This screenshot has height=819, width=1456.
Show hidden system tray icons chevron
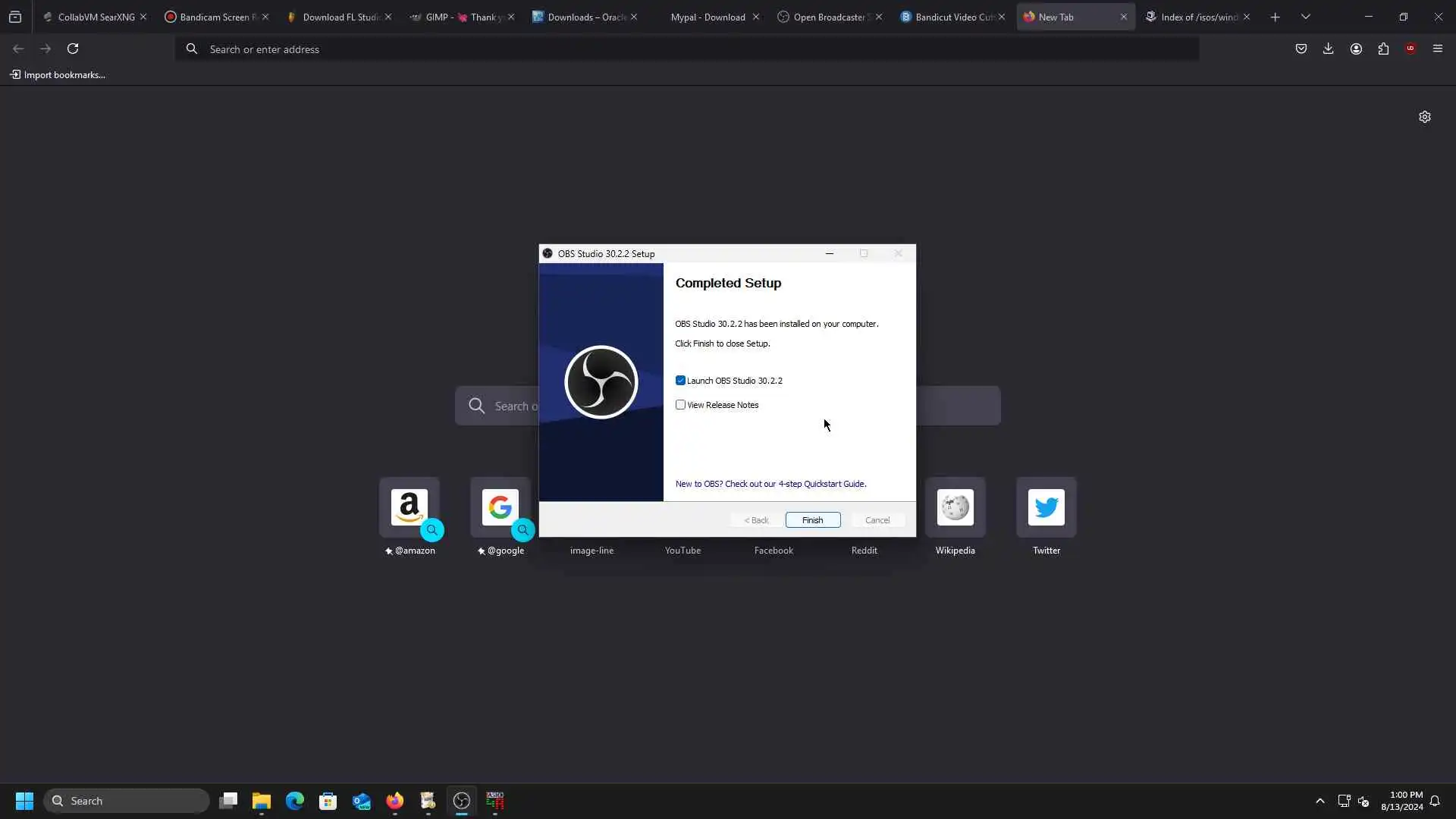[1319, 801]
